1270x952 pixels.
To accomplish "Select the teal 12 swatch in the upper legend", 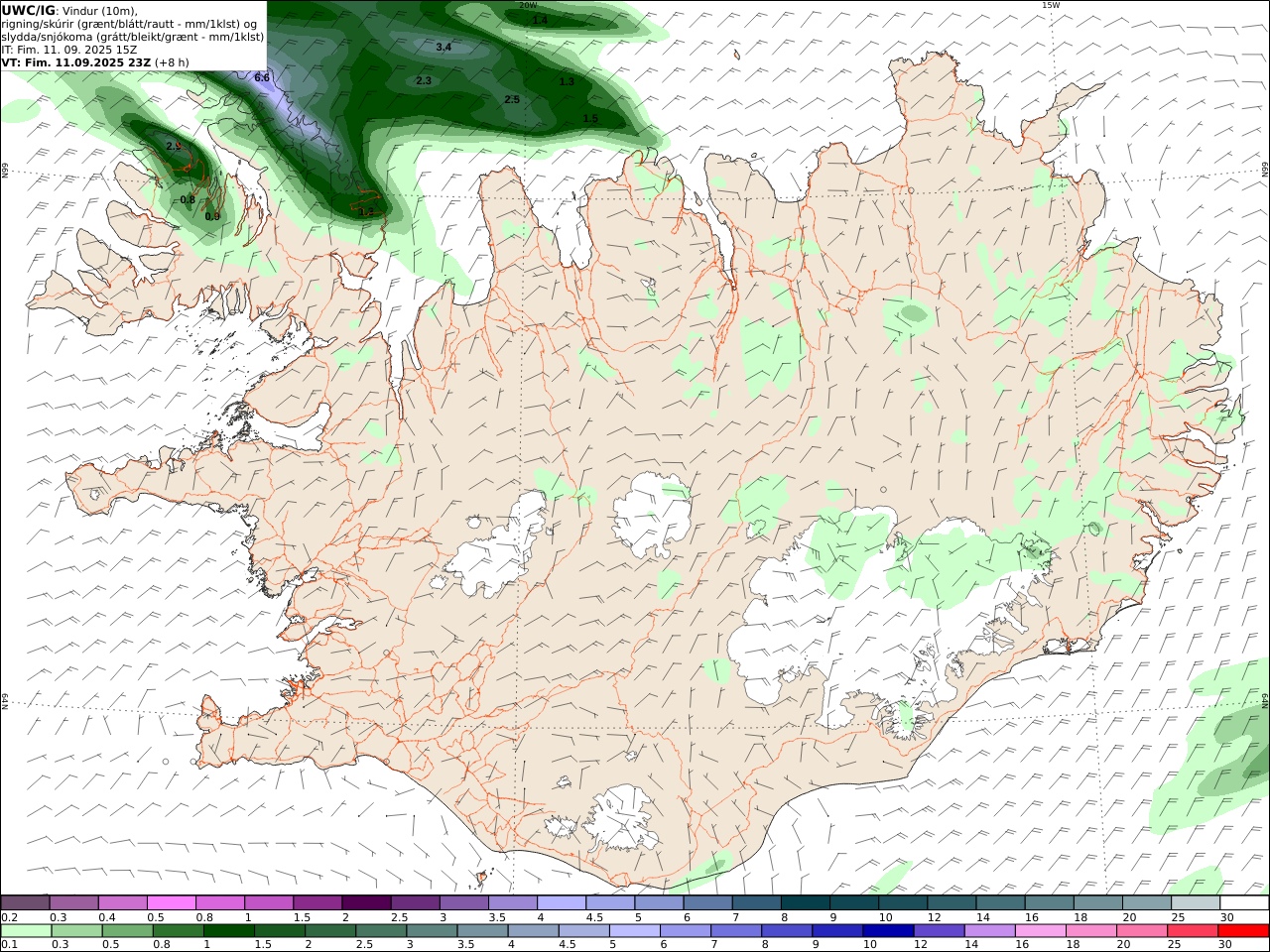I will [x=952, y=902].
